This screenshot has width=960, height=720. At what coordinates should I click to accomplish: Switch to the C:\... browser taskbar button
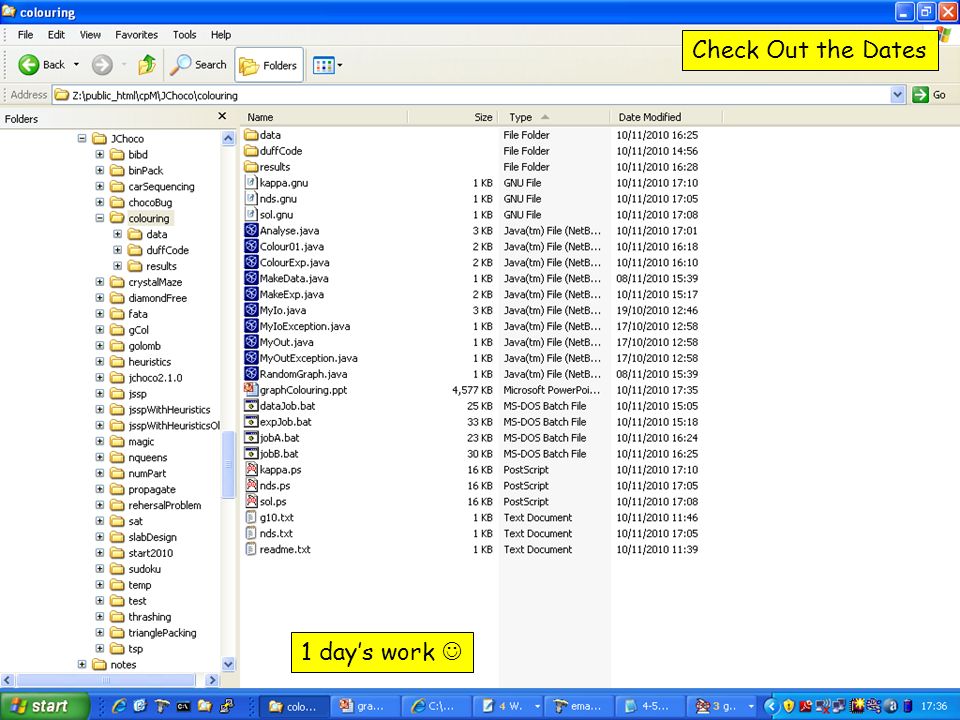coord(435,706)
